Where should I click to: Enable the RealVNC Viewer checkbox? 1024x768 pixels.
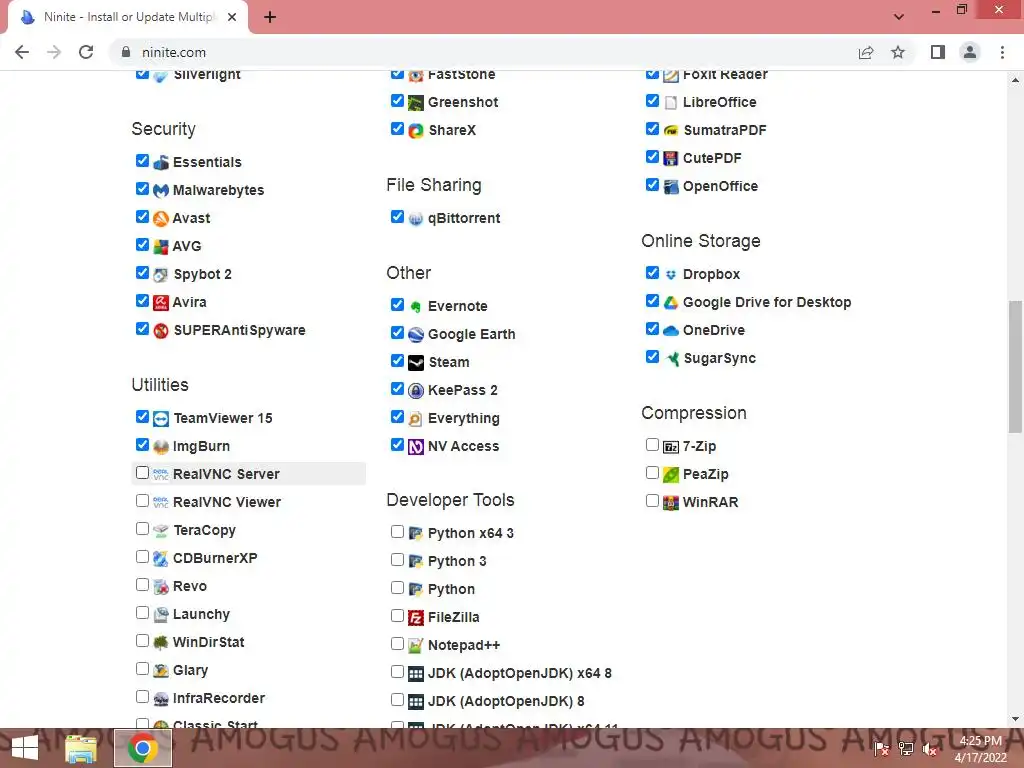tap(142, 500)
